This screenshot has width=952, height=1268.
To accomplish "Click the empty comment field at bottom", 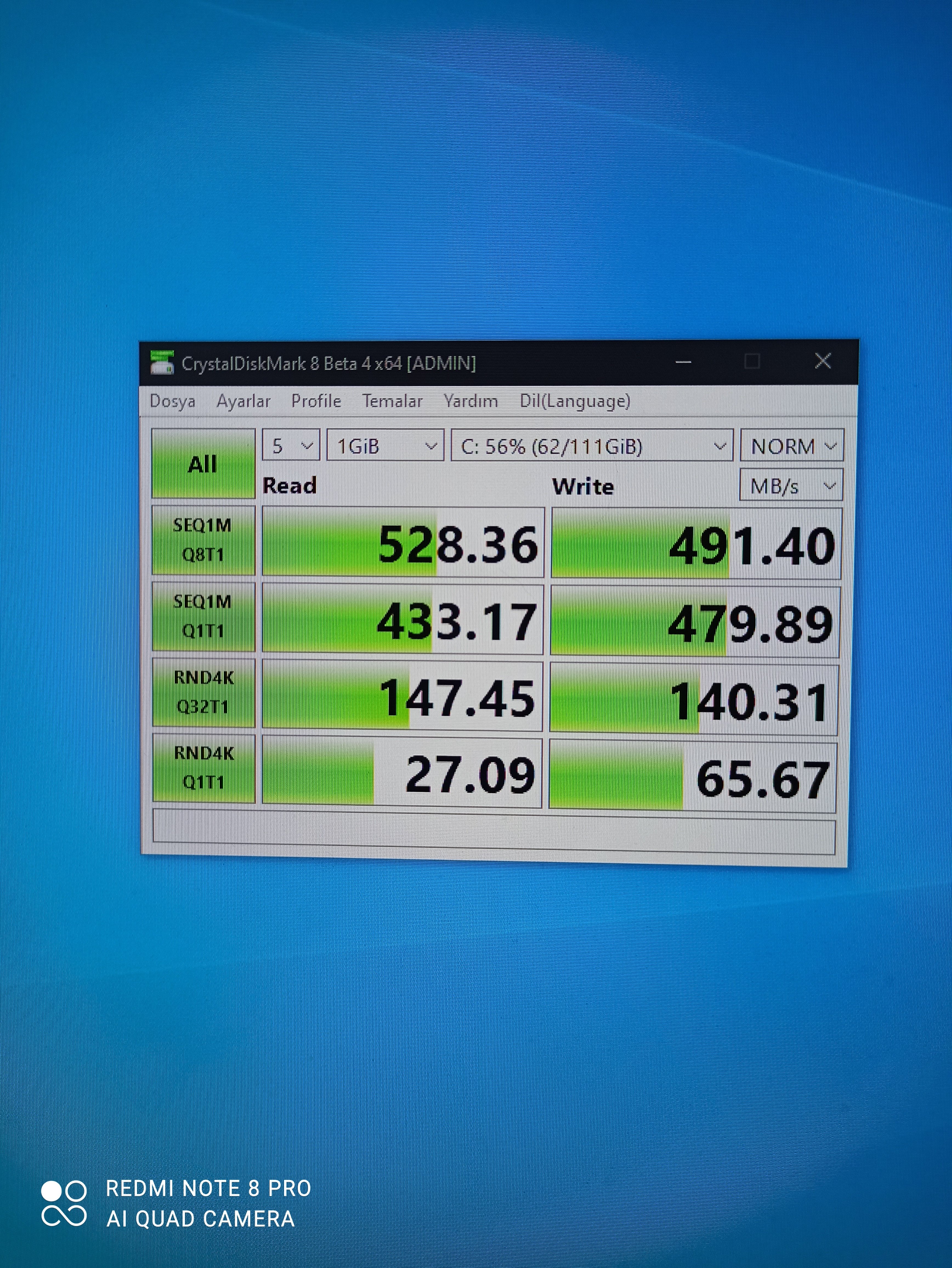I will [494, 831].
